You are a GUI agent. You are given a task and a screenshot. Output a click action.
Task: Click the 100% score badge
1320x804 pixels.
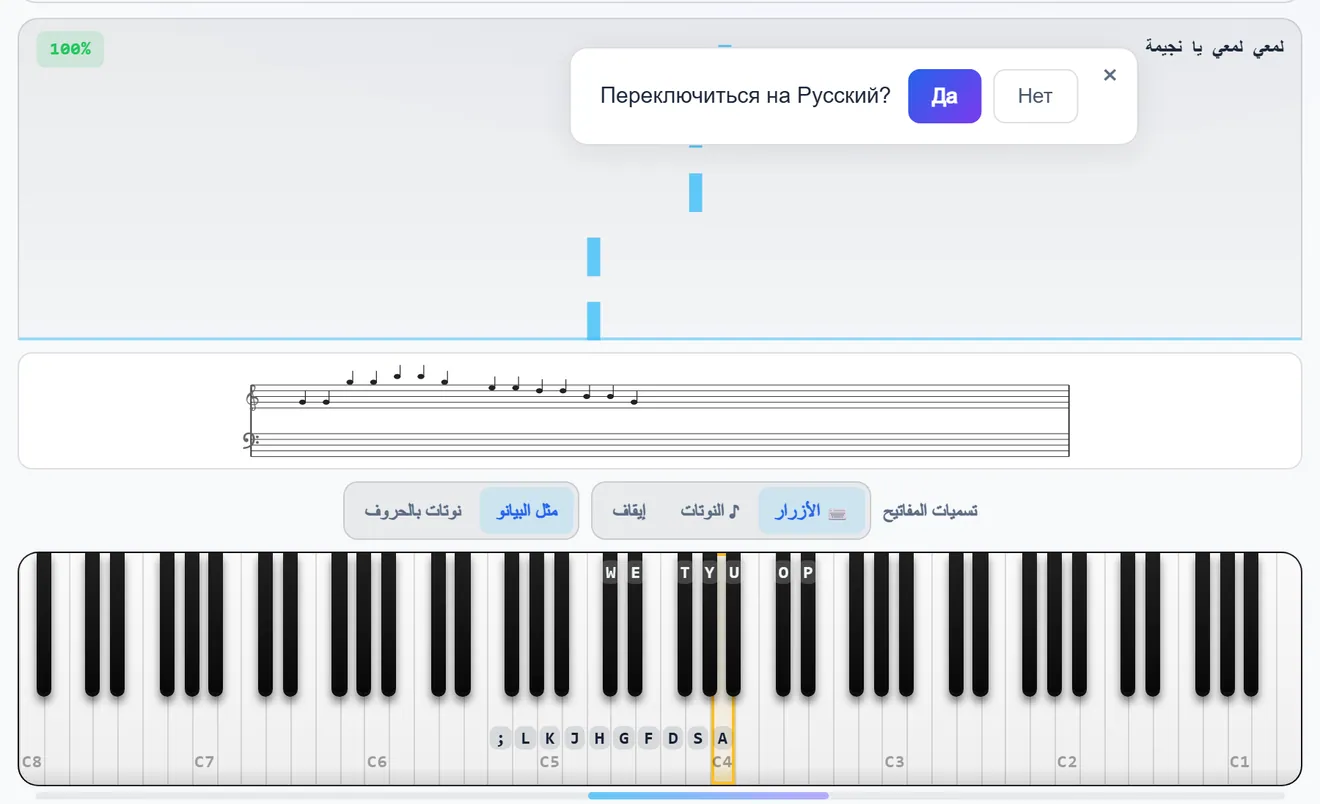pos(70,49)
